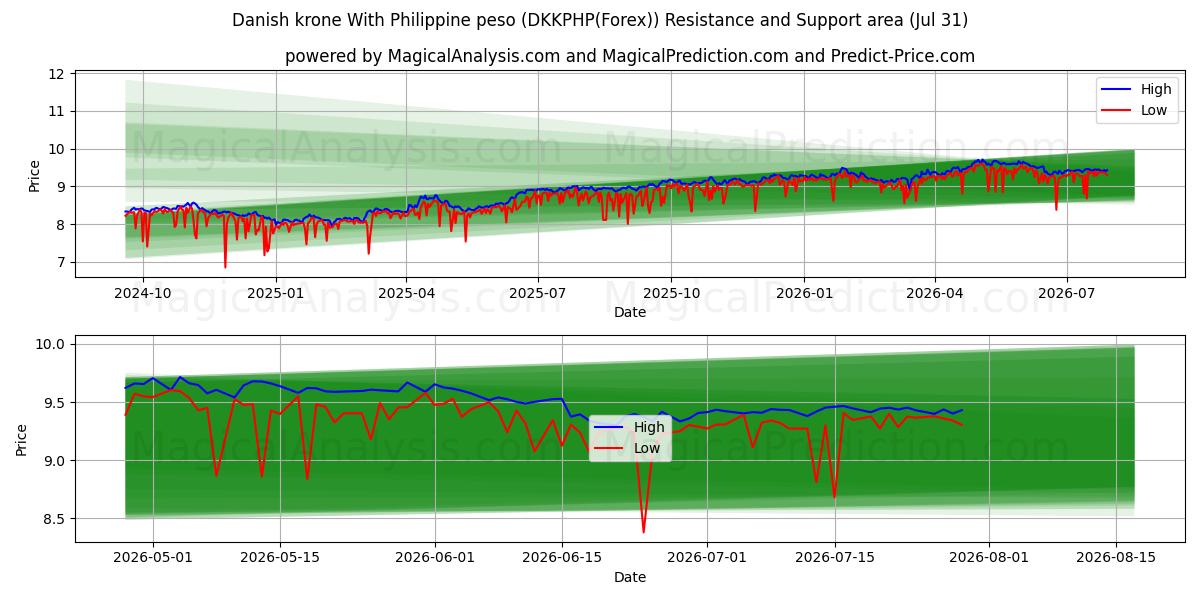
Task: Click the 2026-07-01 date label on lower axis
Action: point(707,558)
